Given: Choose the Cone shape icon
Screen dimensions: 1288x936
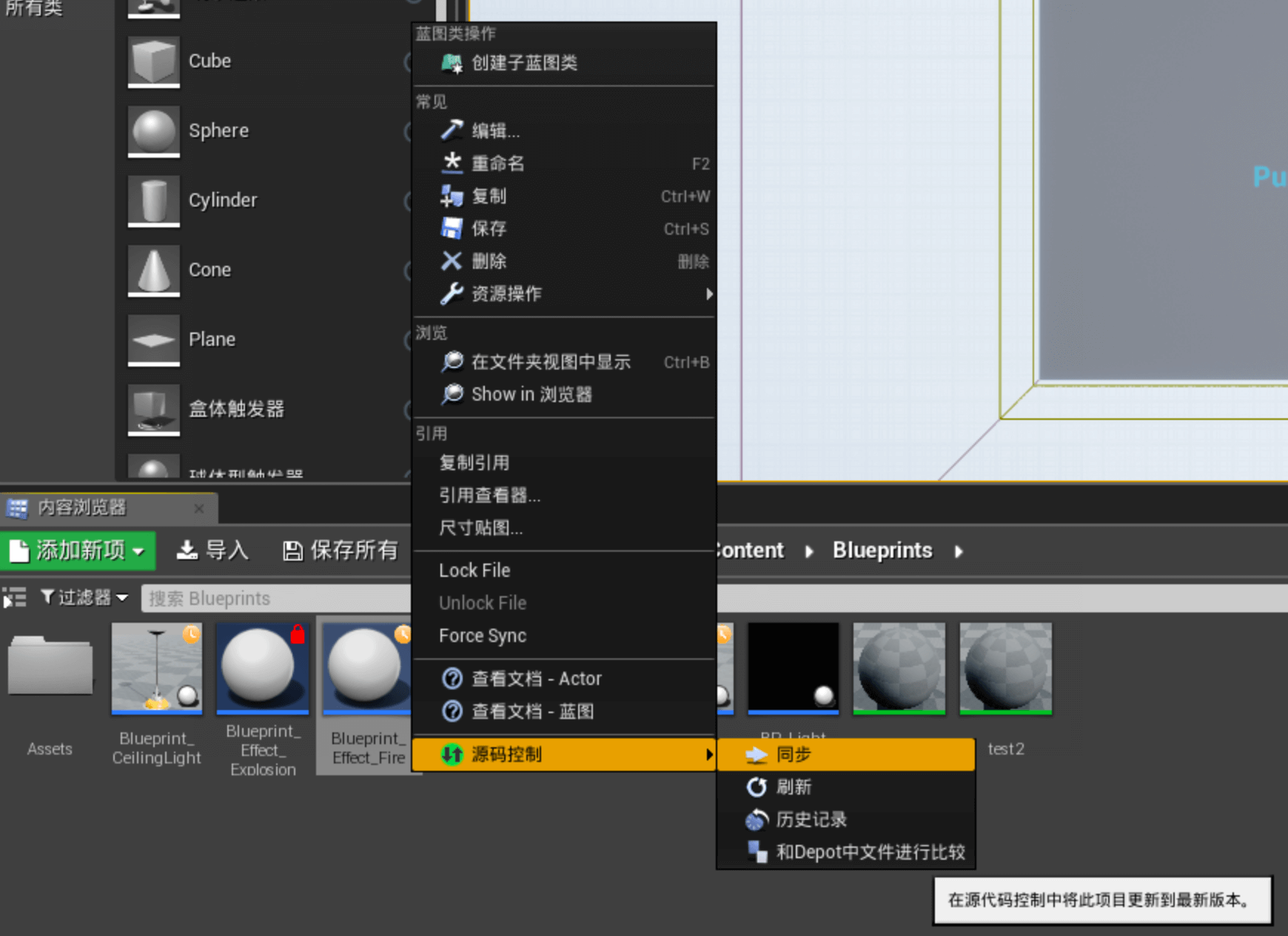Looking at the screenshot, I should pos(153,270).
